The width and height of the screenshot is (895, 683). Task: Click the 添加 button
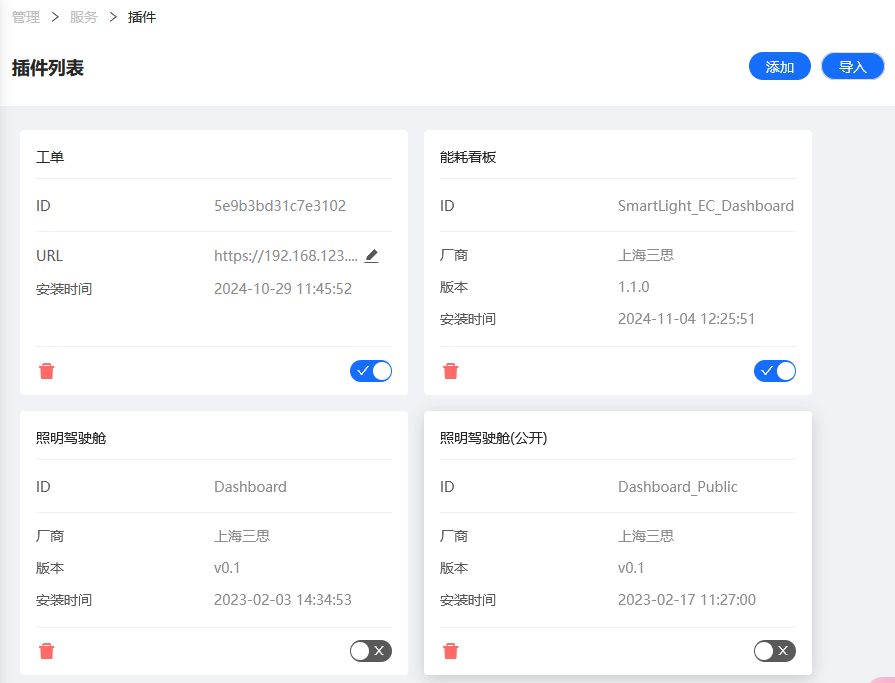(x=780, y=66)
